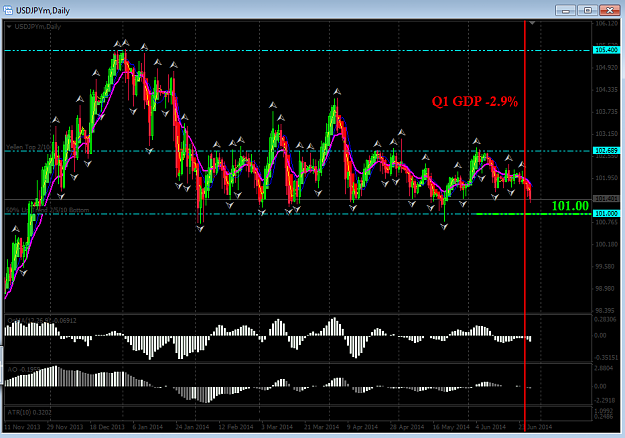Click the 98.980 value on price scale
The image size is (625, 438).
tap(606, 288)
